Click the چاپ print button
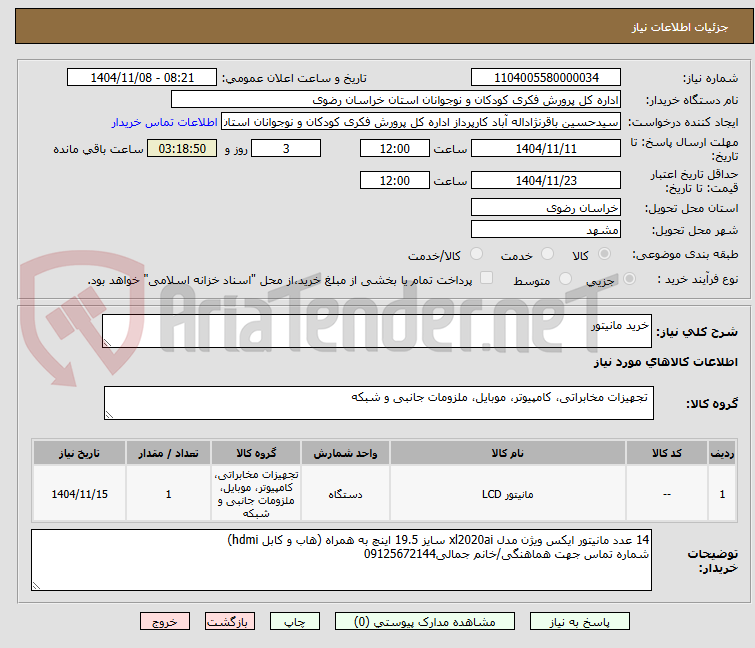755x648 pixels. (x=295, y=622)
